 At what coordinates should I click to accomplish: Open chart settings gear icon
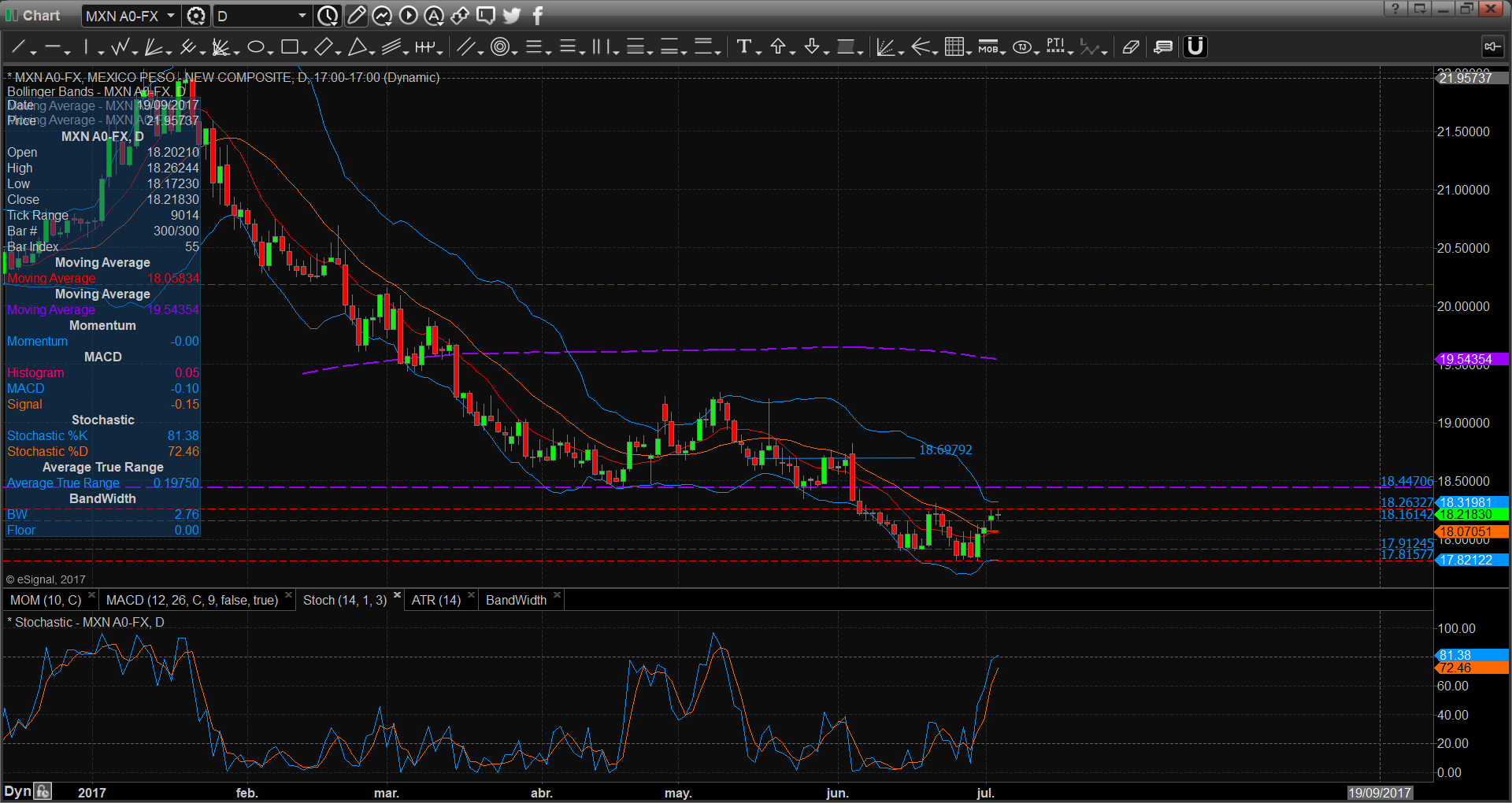(196, 16)
